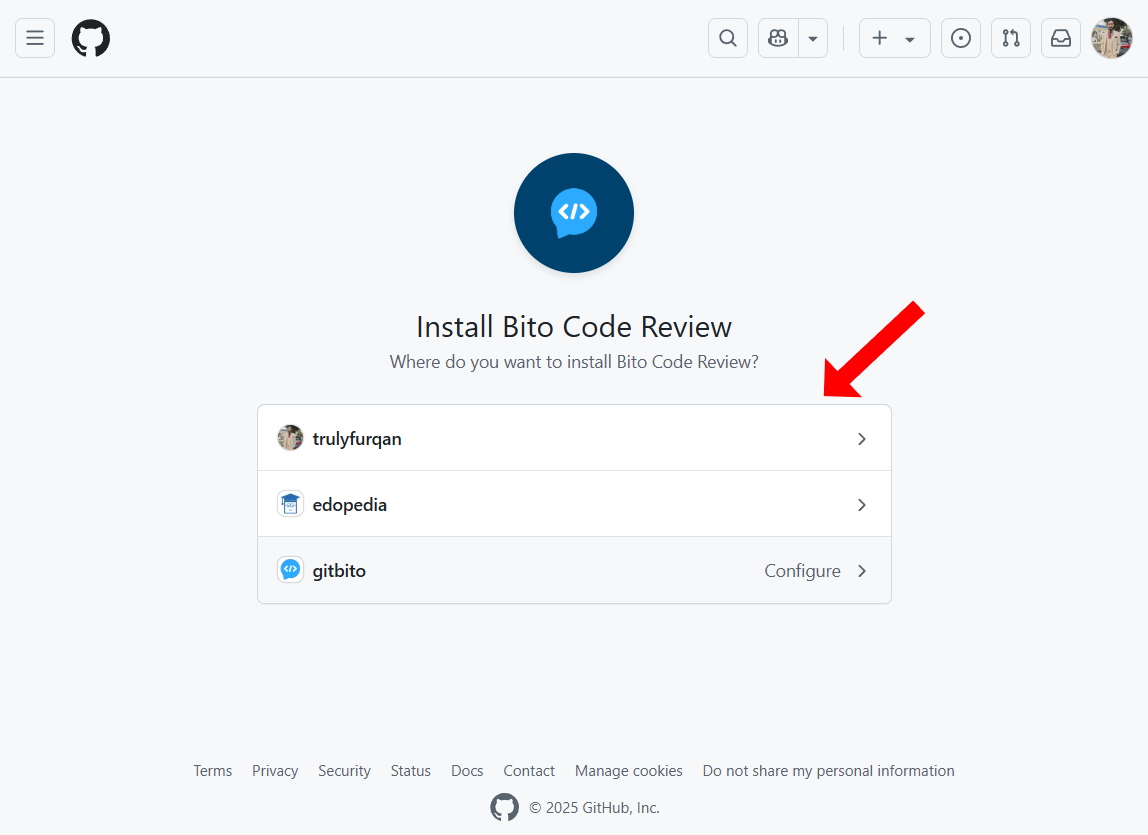This screenshot has width=1148, height=835.
Task: Click the chevron next to edopedia
Action: coord(862,505)
